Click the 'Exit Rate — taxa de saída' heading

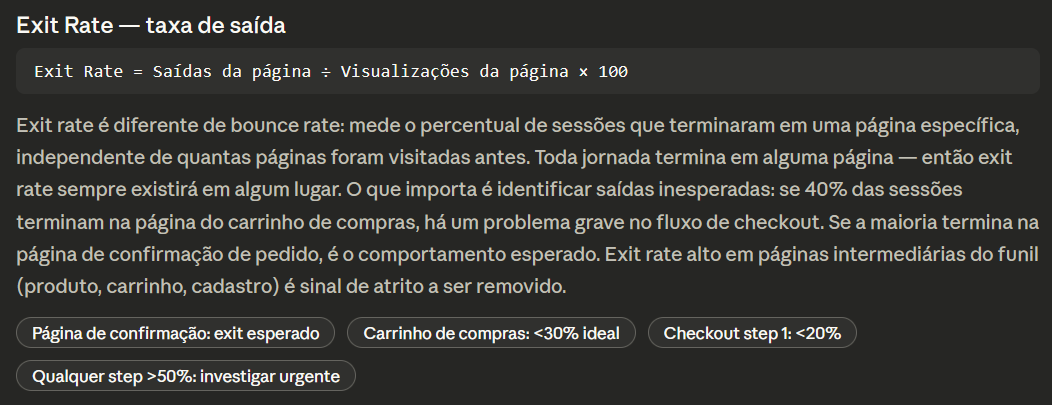[x=151, y=25]
